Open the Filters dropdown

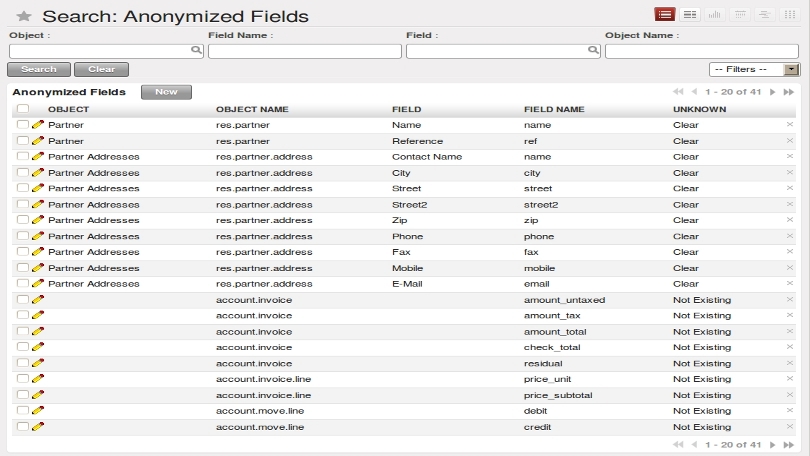[x=754, y=69]
